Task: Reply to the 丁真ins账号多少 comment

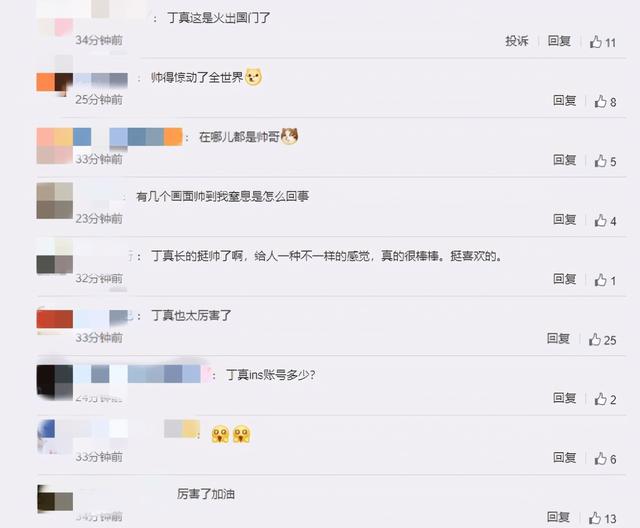Action: point(564,398)
